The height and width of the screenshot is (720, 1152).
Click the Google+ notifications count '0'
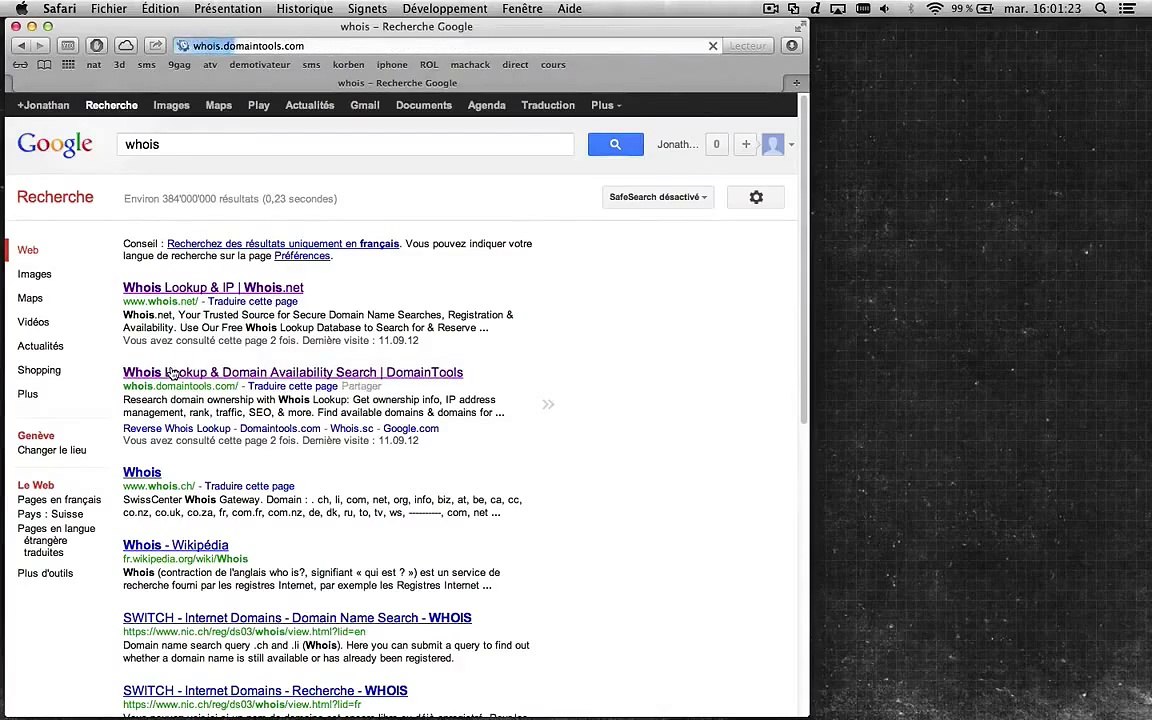click(716, 144)
